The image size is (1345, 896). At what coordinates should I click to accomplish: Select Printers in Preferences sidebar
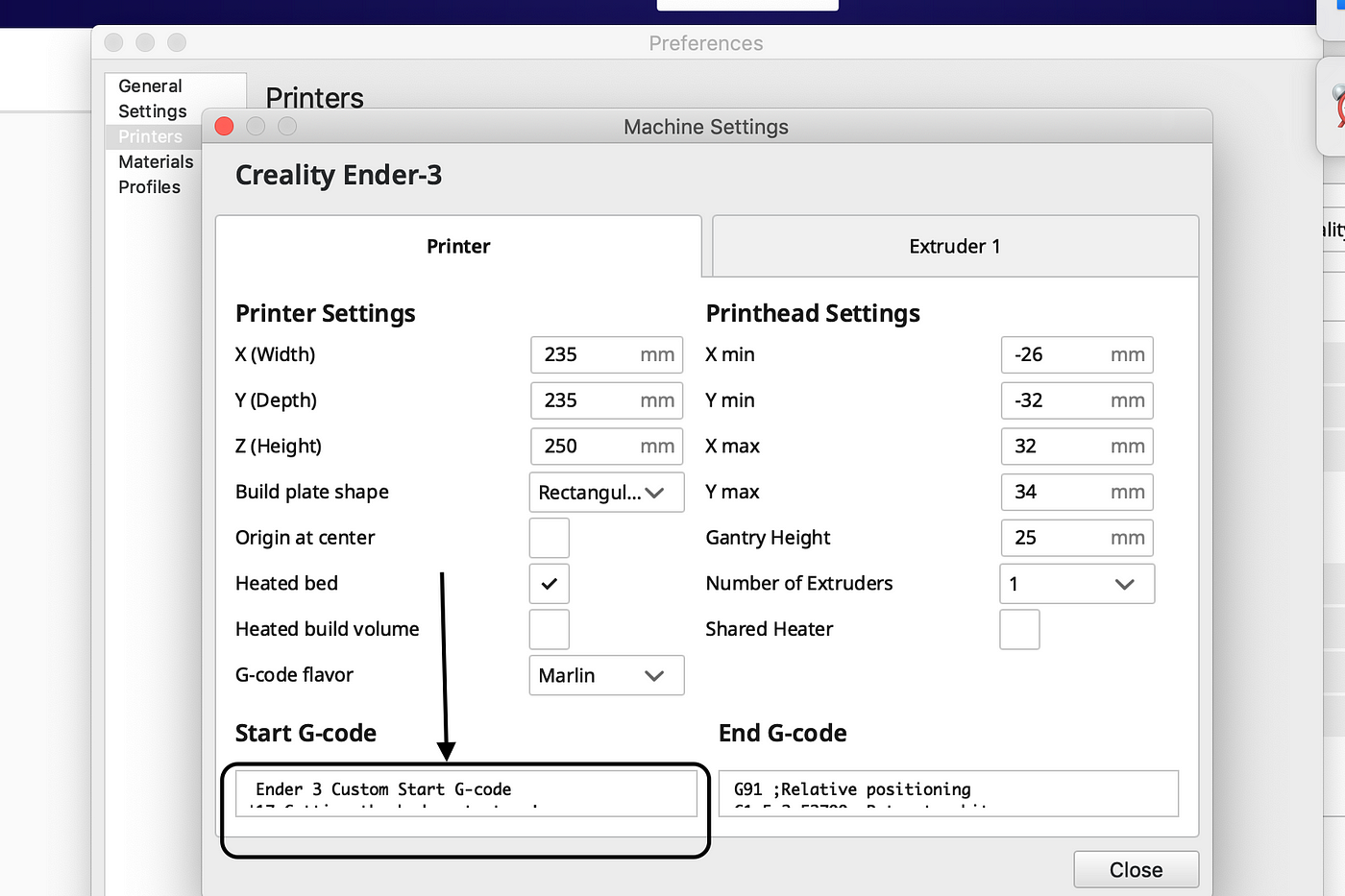pos(151,136)
